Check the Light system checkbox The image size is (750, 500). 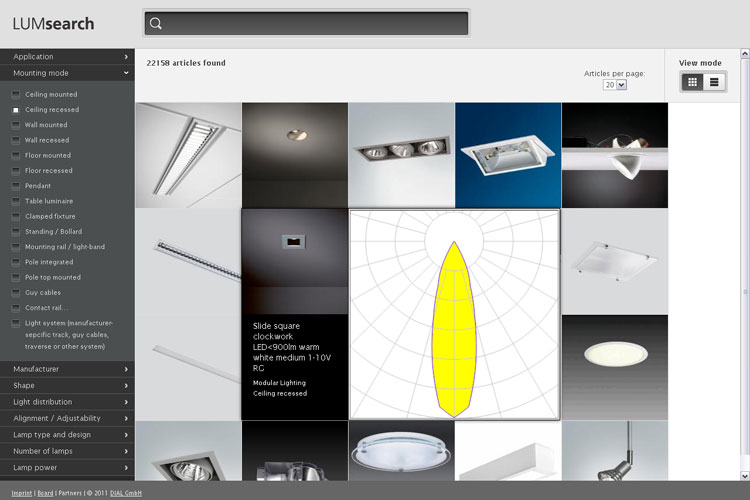coord(16,323)
